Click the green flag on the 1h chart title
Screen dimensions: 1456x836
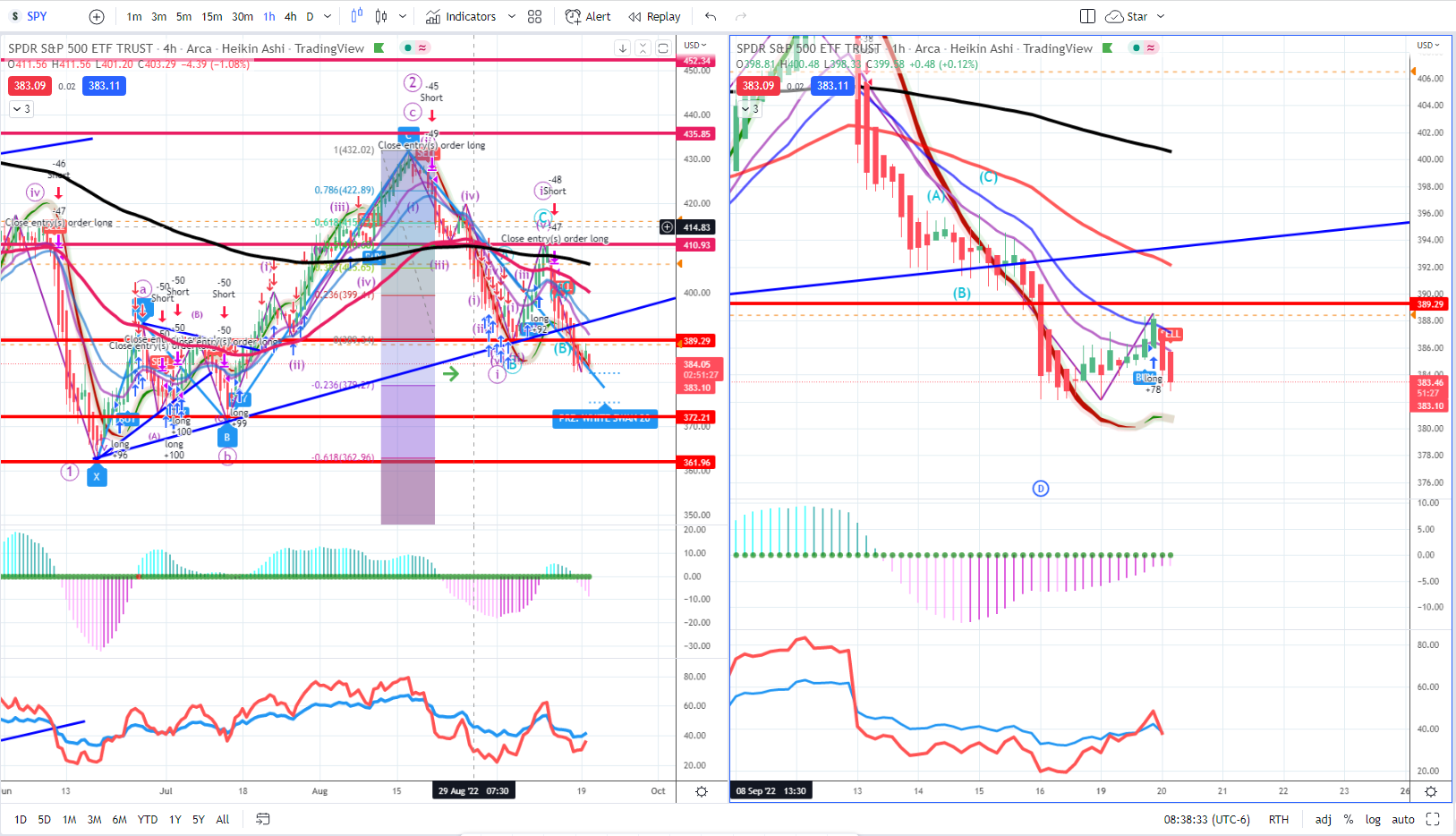click(x=1108, y=48)
